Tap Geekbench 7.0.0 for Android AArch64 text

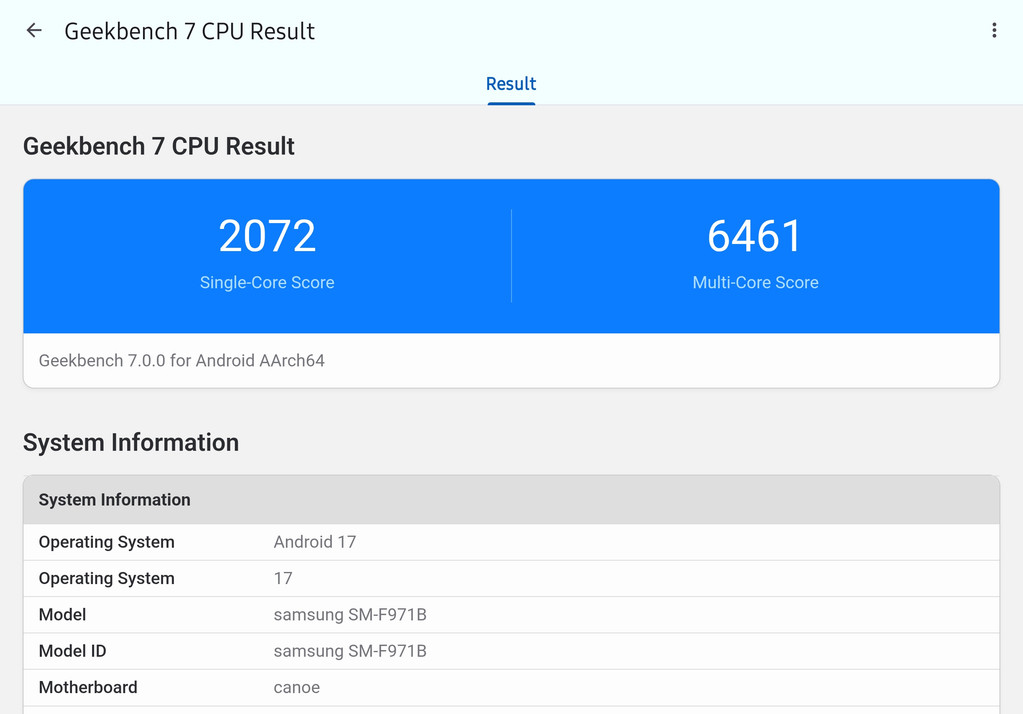[181, 361]
